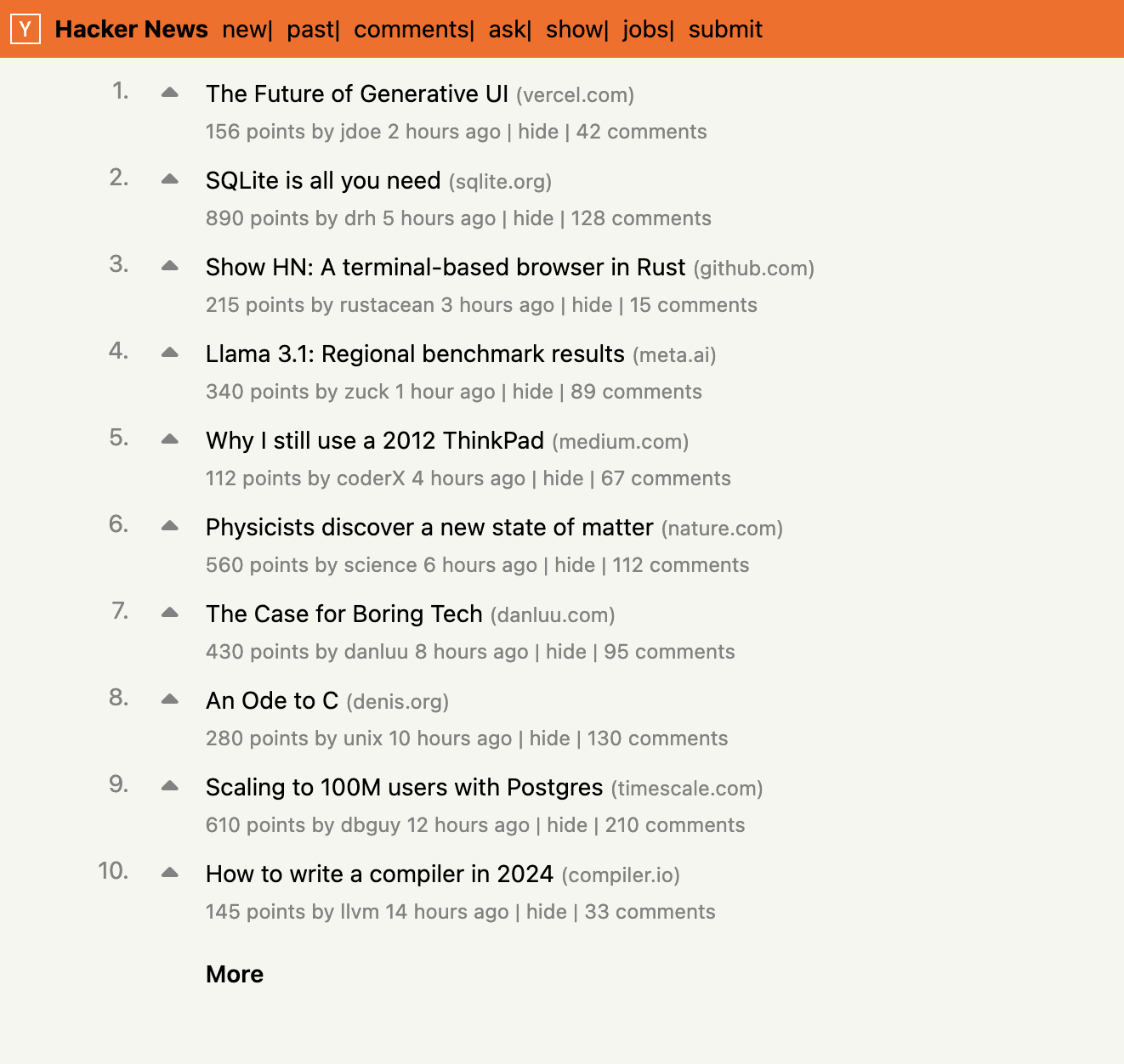View the 128 comments on SQLite story

[x=641, y=218]
